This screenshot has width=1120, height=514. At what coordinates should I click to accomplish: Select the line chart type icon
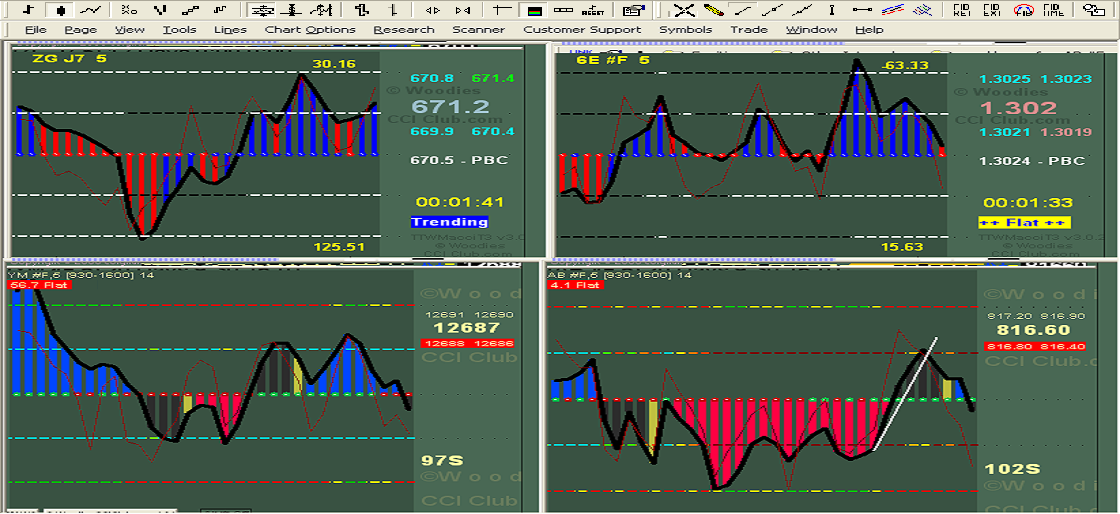(90, 10)
